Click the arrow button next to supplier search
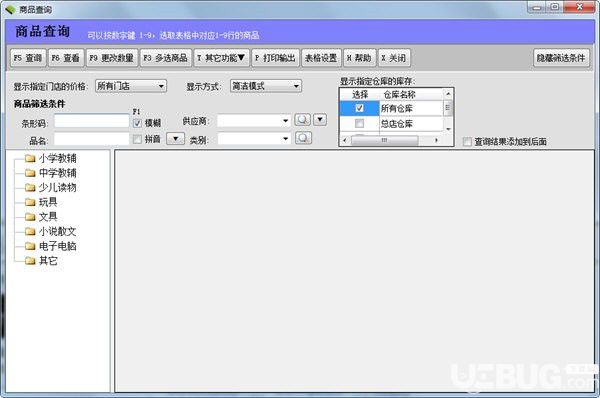The height and width of the screenshot is (398, 600). coord(320,120)
